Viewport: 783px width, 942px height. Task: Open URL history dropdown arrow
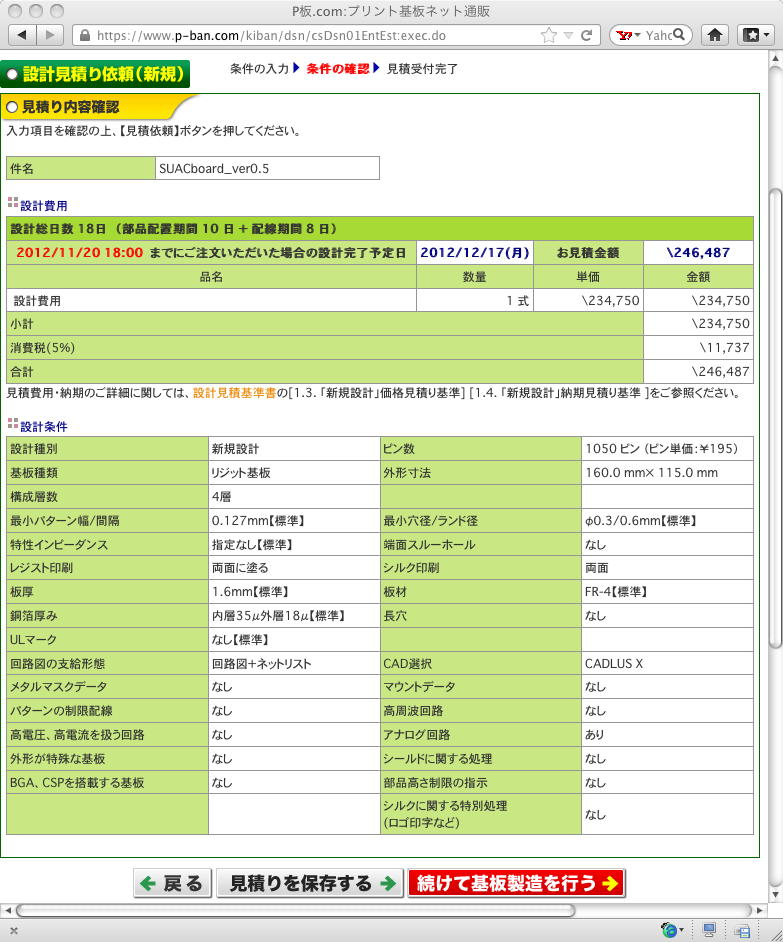[568, 35]
